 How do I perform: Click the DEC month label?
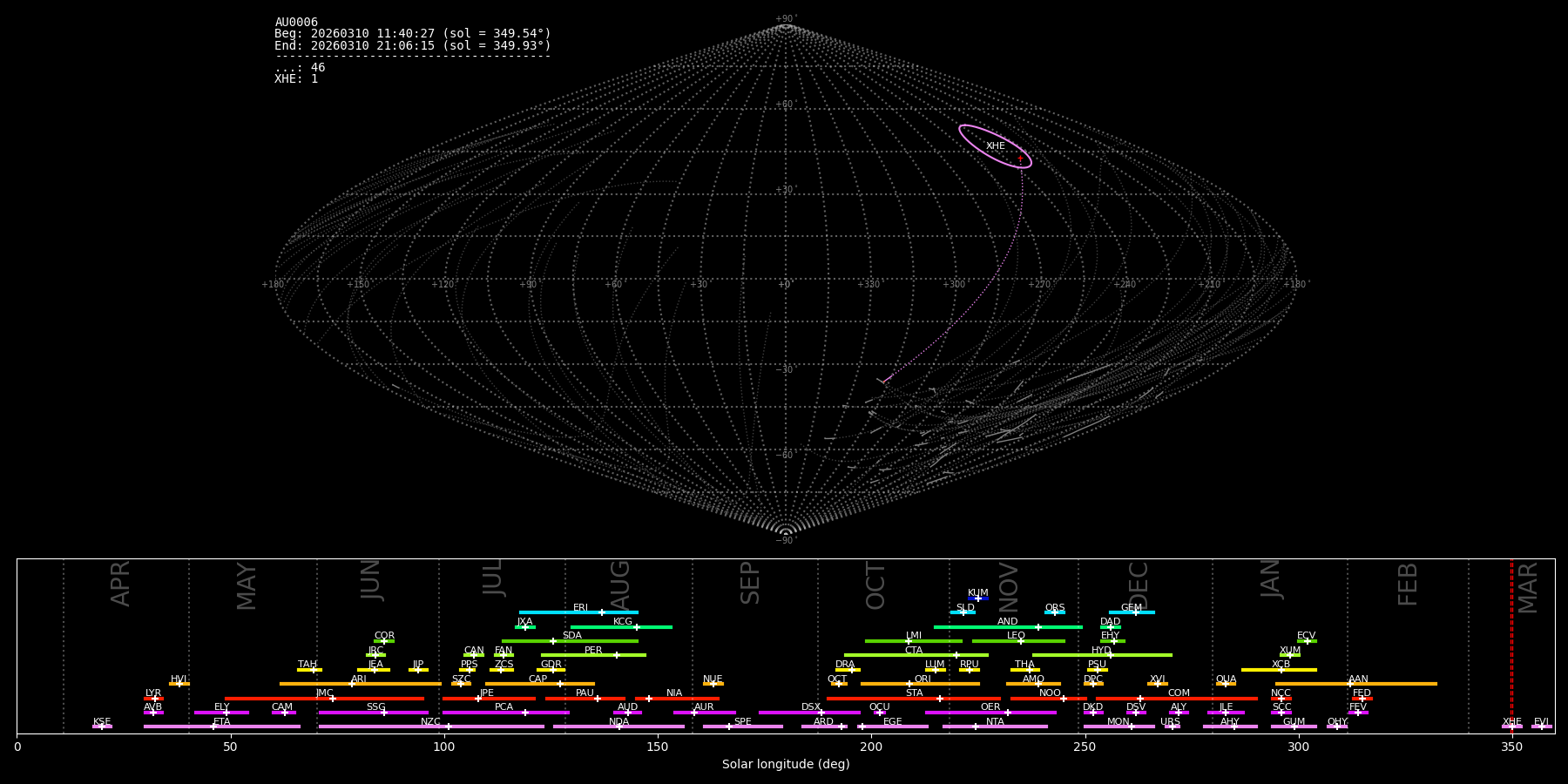click(x=1139, y=585)
